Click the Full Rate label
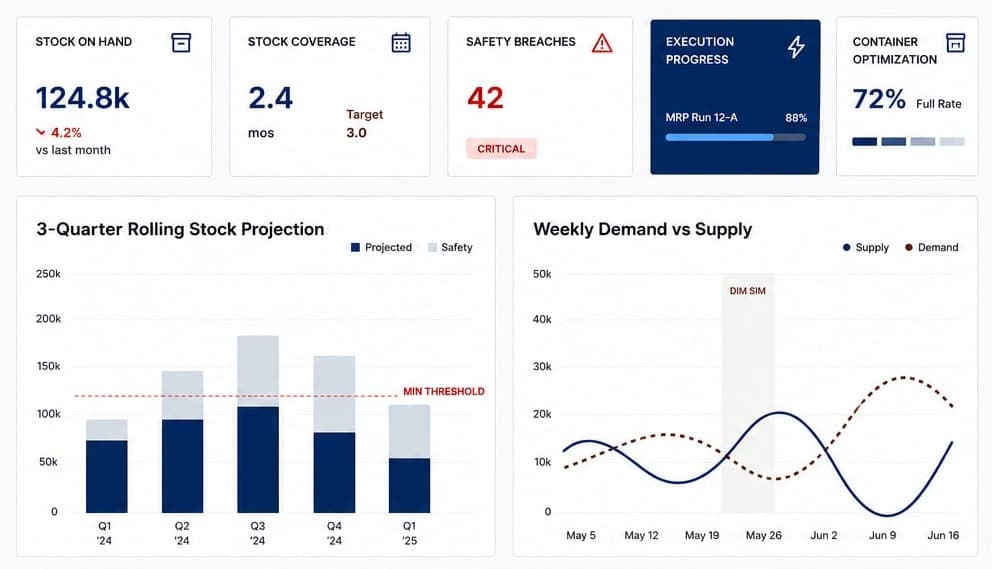 point(939,104)
